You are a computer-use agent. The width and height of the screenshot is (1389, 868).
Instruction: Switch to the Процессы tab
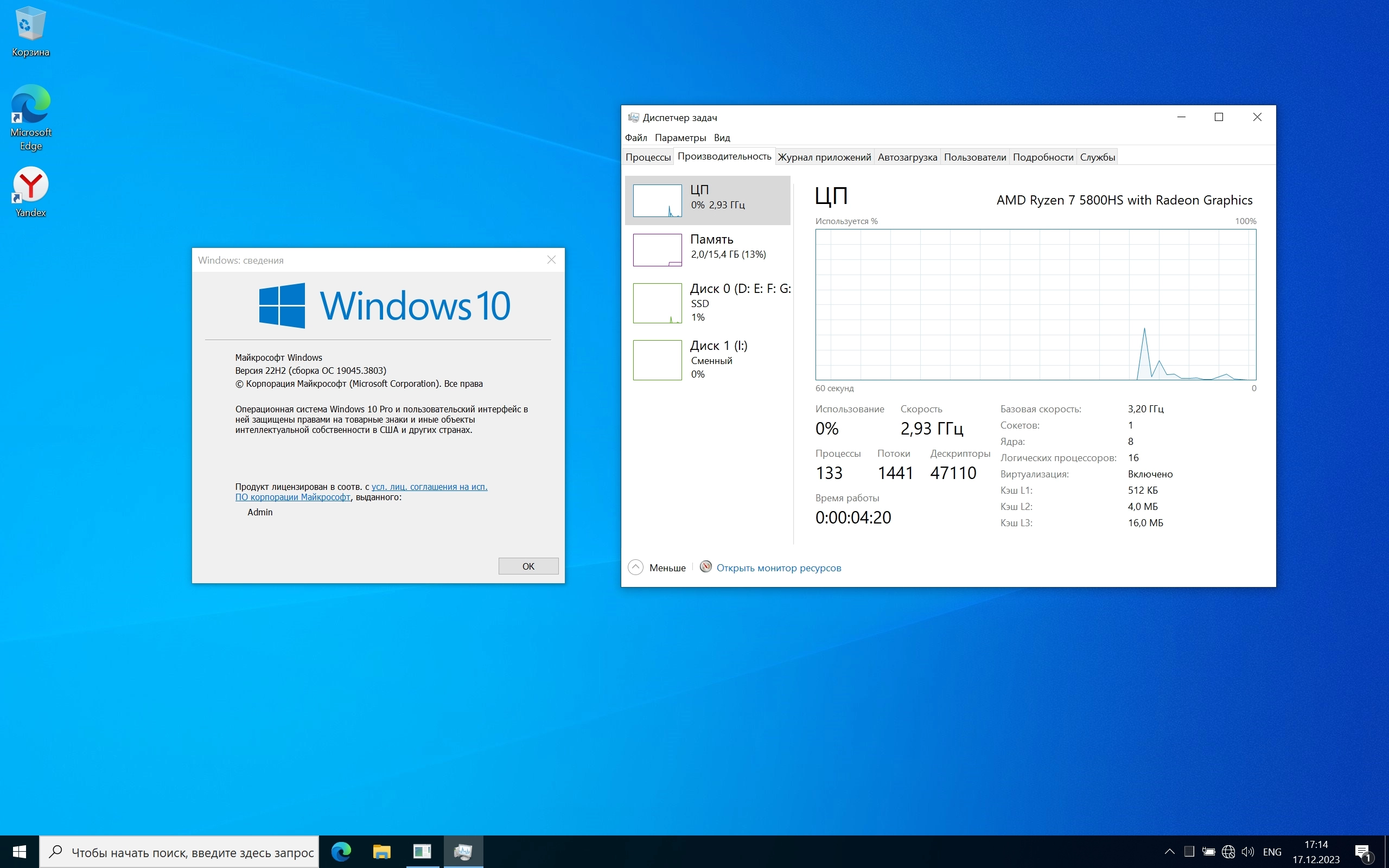pos(647,157)
